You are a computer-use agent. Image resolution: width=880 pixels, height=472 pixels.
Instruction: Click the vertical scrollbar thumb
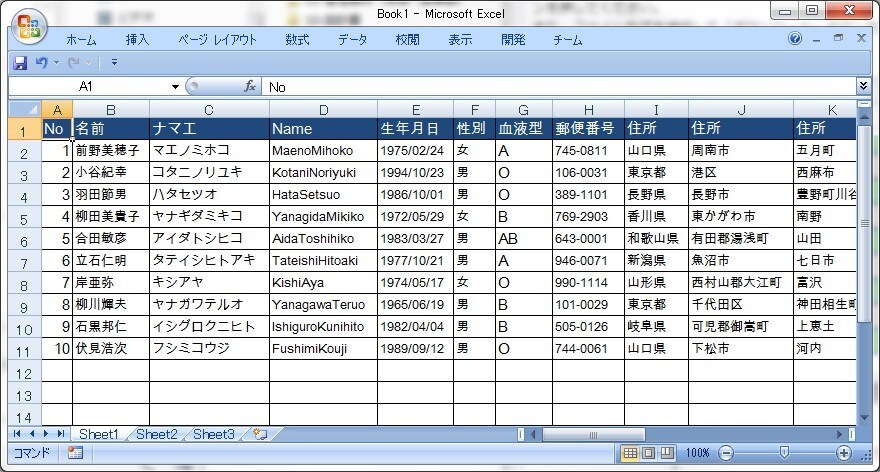pyautogui.click(x=864, y=223)
